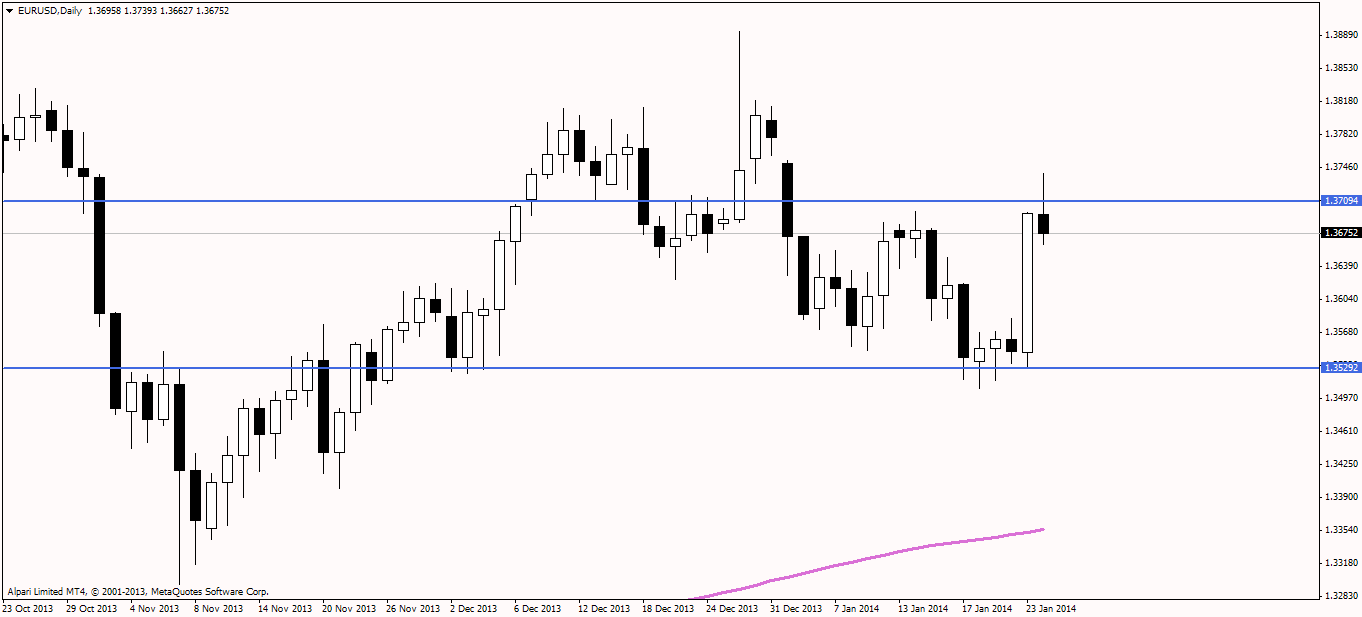Click the low value 1.36627 in header

point(177,10)
